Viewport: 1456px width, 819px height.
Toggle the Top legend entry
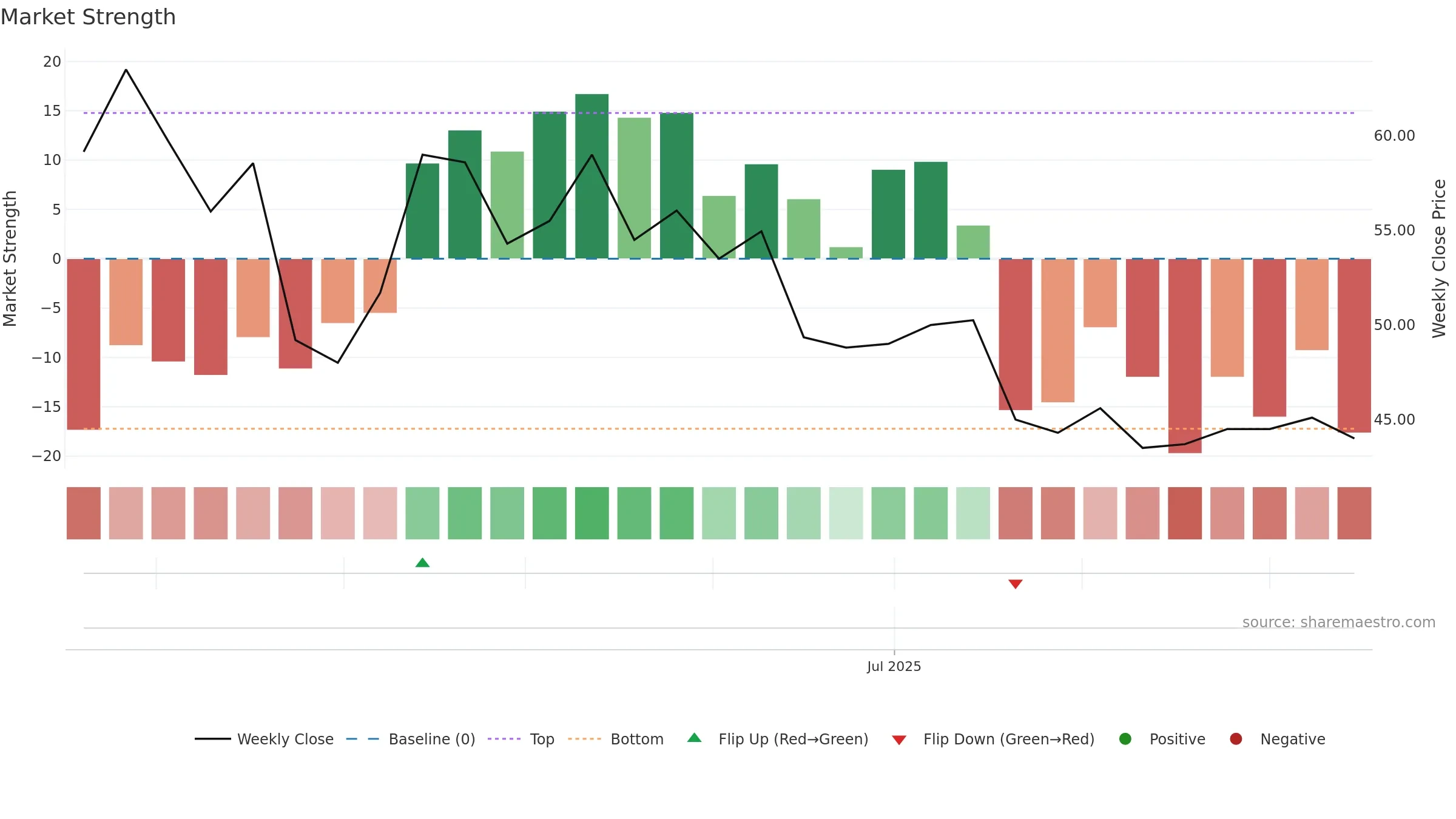521,739
